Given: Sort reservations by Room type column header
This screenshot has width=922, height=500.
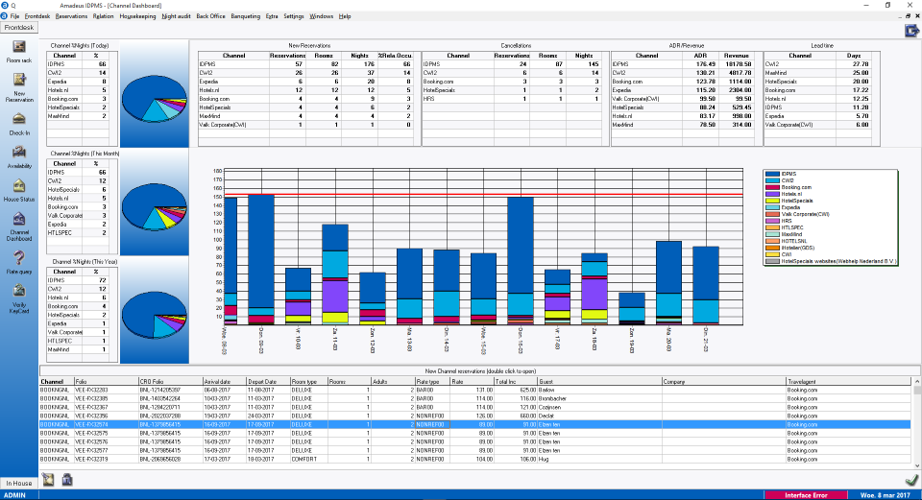Looking at the screenshot, I should coord(308,382).
